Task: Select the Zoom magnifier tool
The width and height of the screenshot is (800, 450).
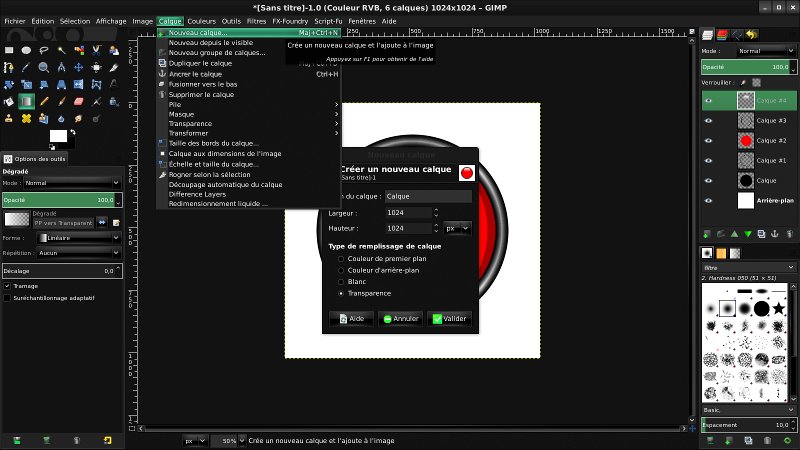Action: point(44,67)
